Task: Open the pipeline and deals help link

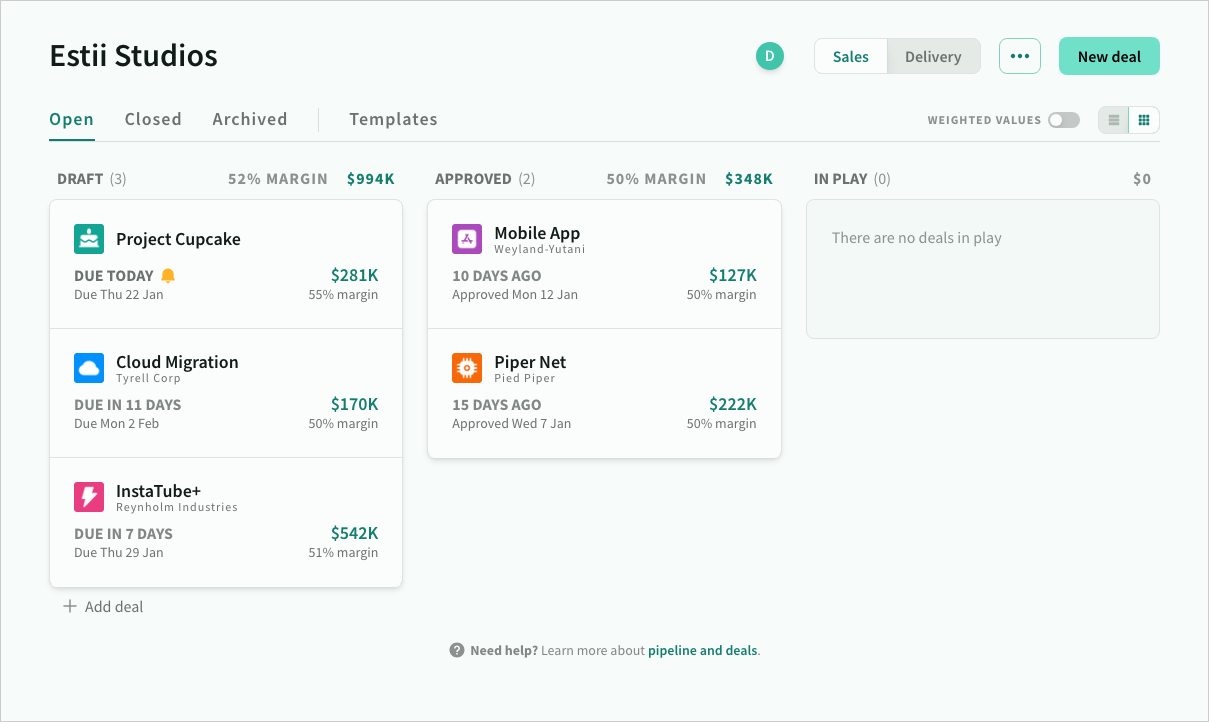Action: (x=702, y=650)
